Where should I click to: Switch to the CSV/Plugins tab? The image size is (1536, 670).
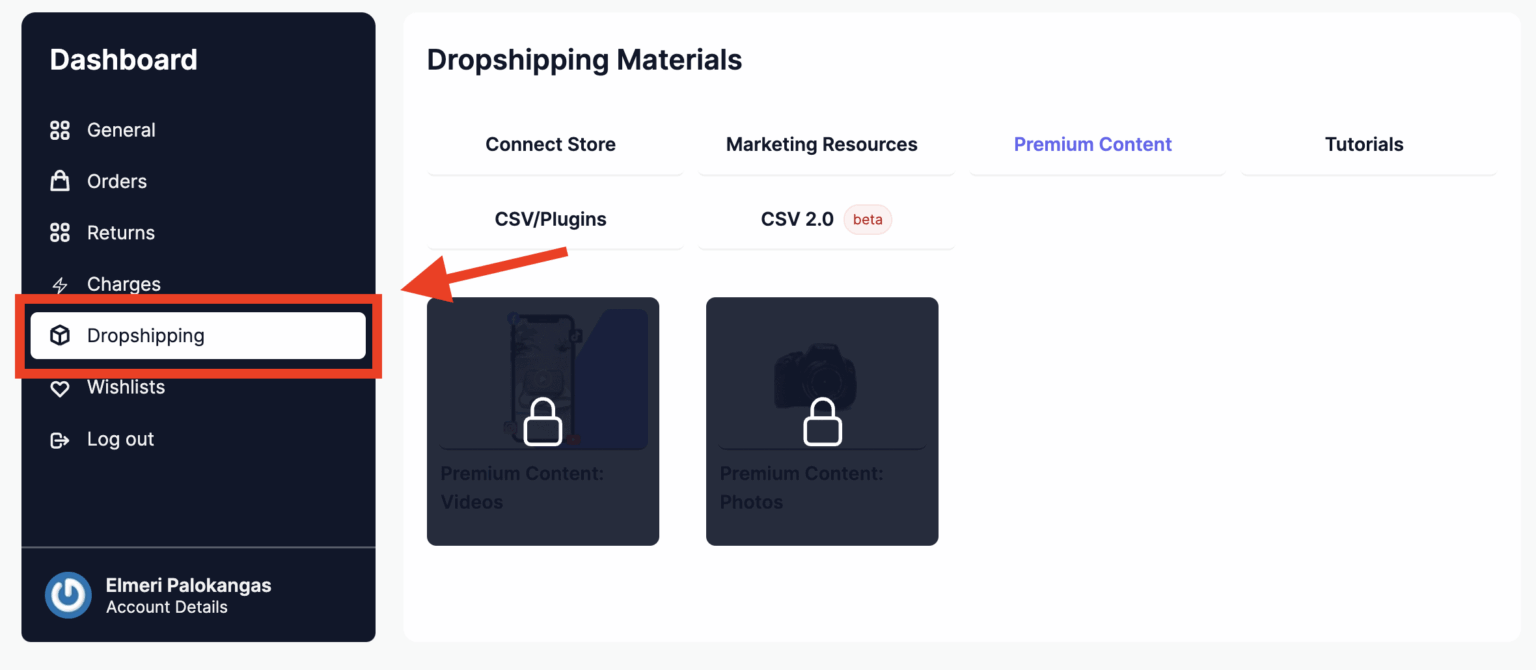pyautogui.click(x=551, y=218)
